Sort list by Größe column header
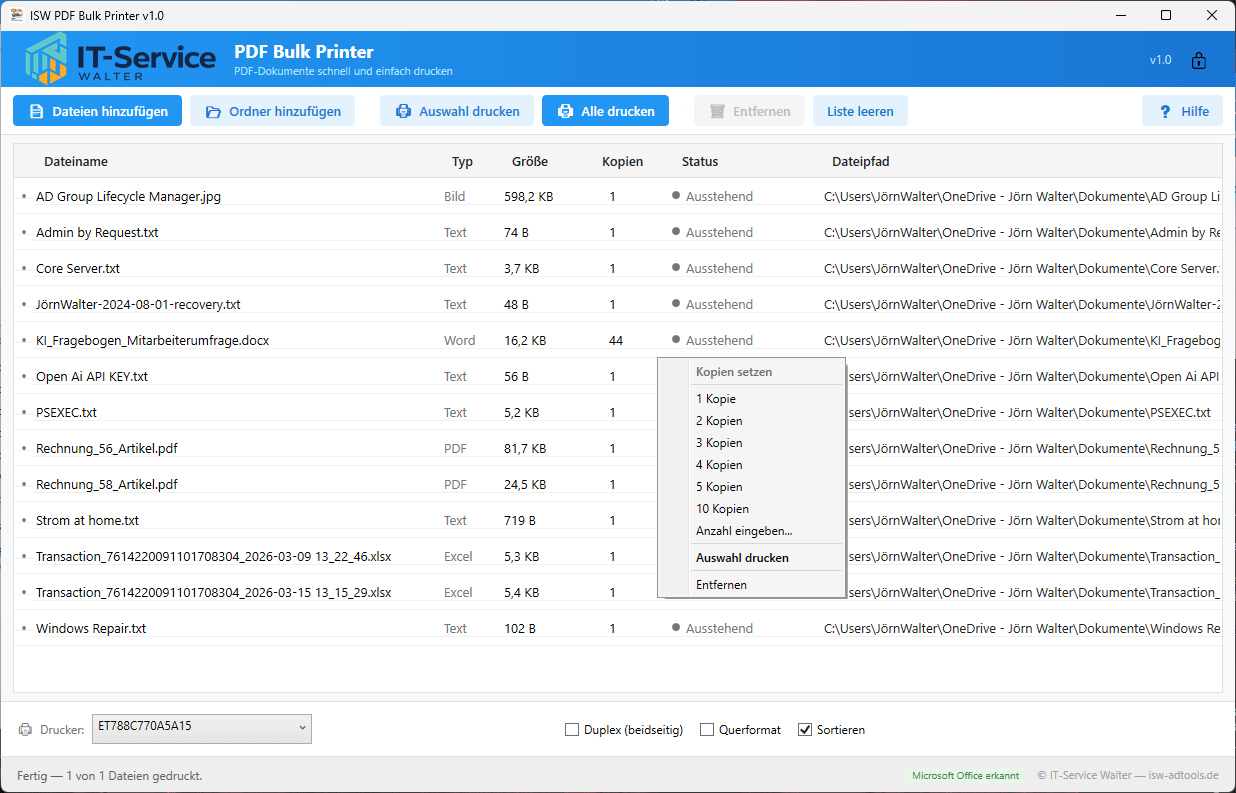Viewport: 1236px width, 793px height. click(x=529, y=161)
